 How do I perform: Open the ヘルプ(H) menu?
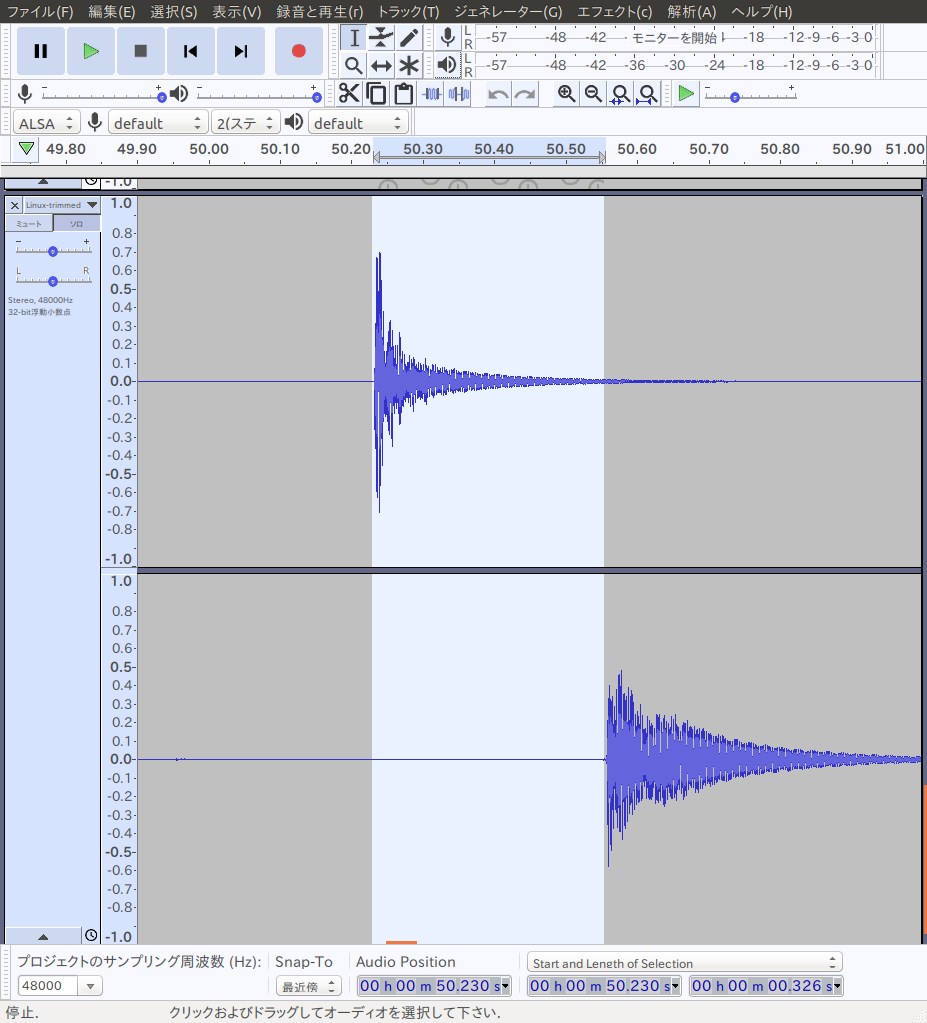[x=761, y=12]
